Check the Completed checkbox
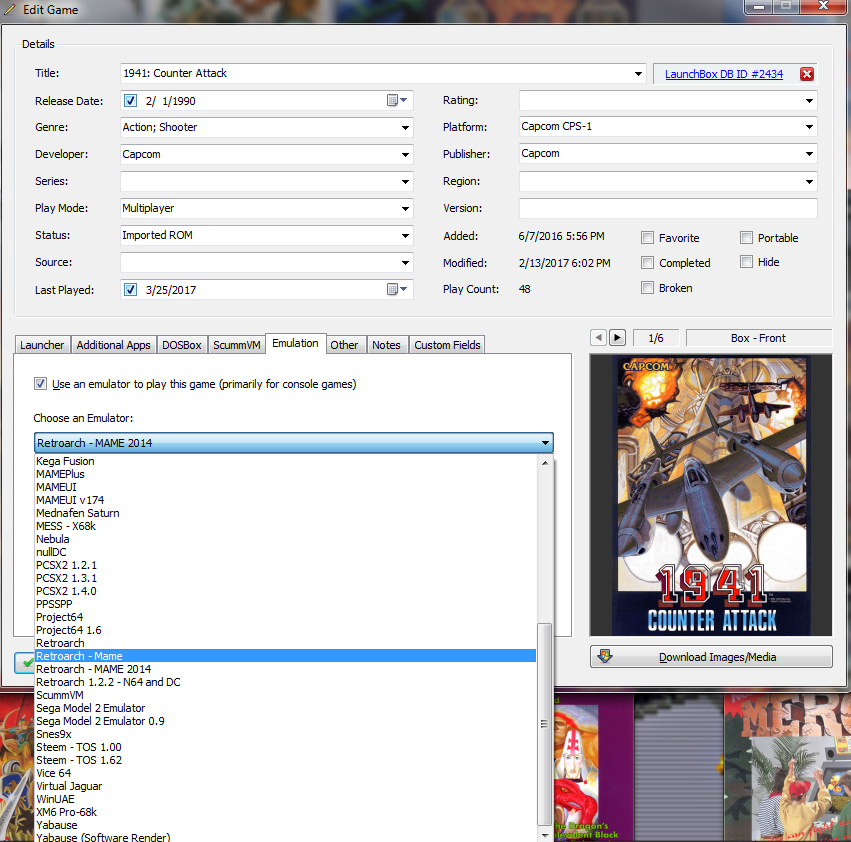This screenshot has height=842, width=851. point(647,263)
